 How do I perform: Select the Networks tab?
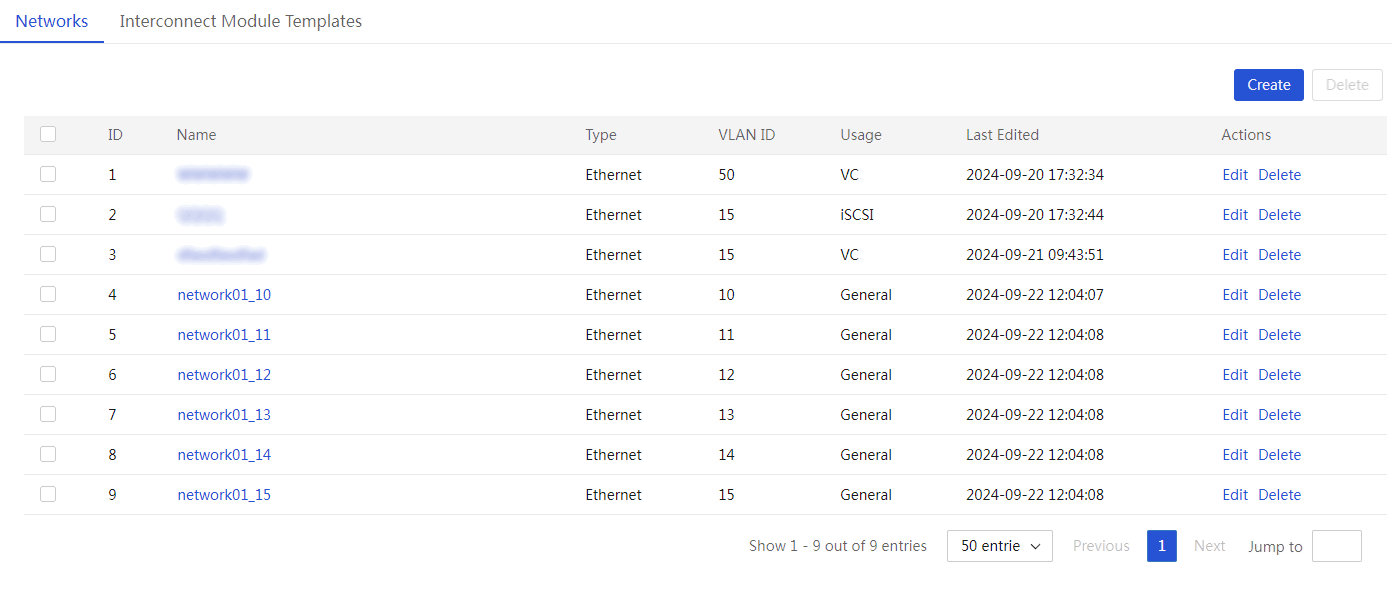pyautogui.click(x=52, y=21)
